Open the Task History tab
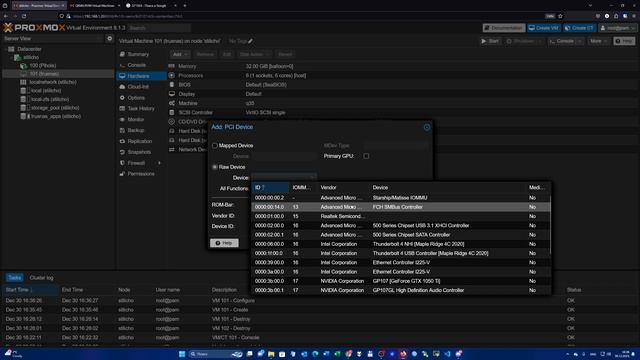 point(142,109)
